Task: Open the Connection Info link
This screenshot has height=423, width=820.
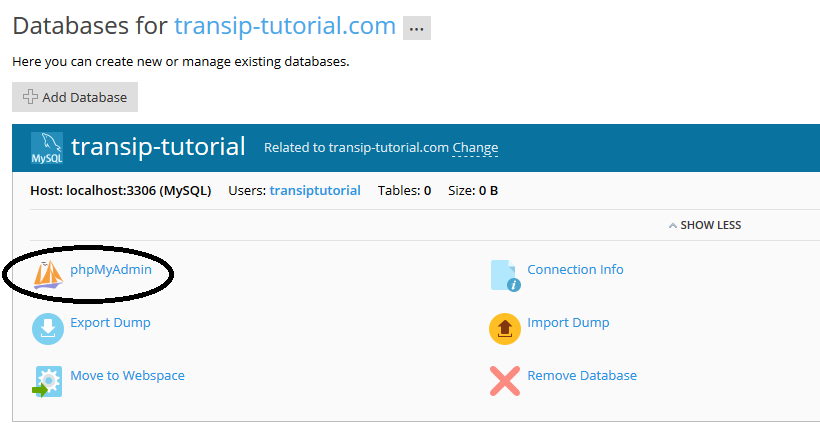Action: (575, 270)
